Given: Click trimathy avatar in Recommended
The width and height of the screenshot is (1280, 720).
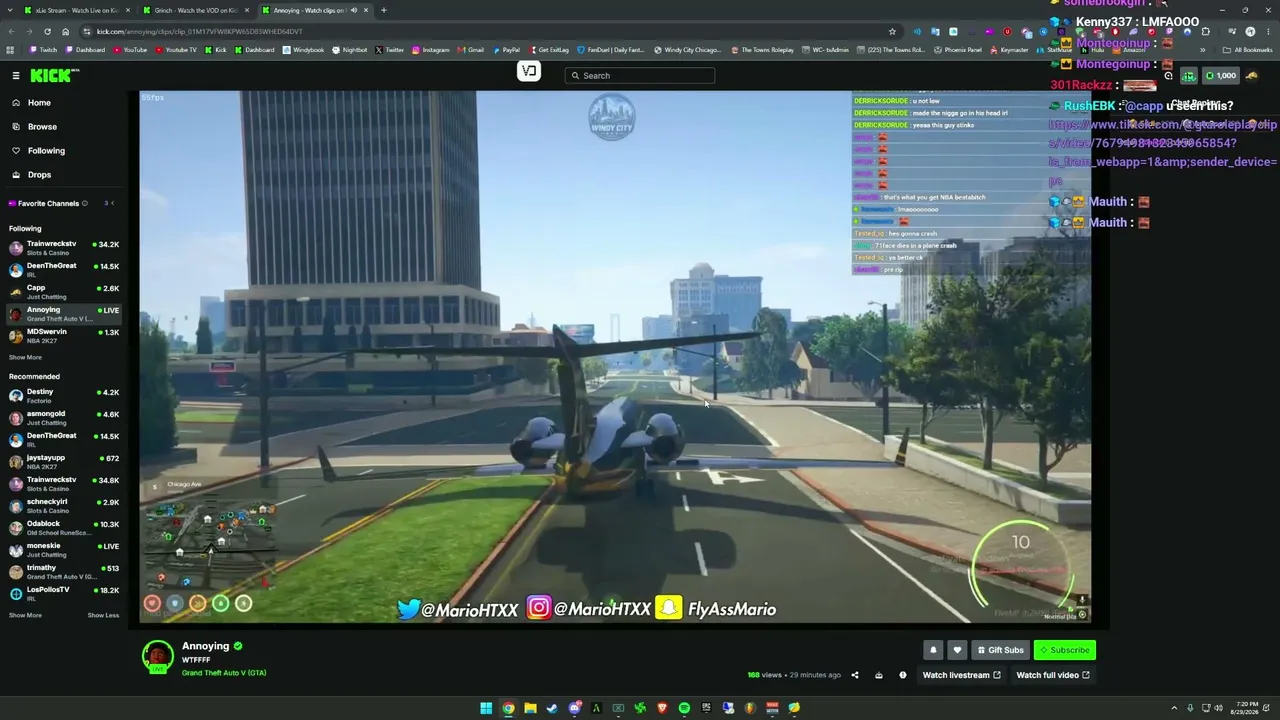Looking at the screenshot, I should pos(16,572).
